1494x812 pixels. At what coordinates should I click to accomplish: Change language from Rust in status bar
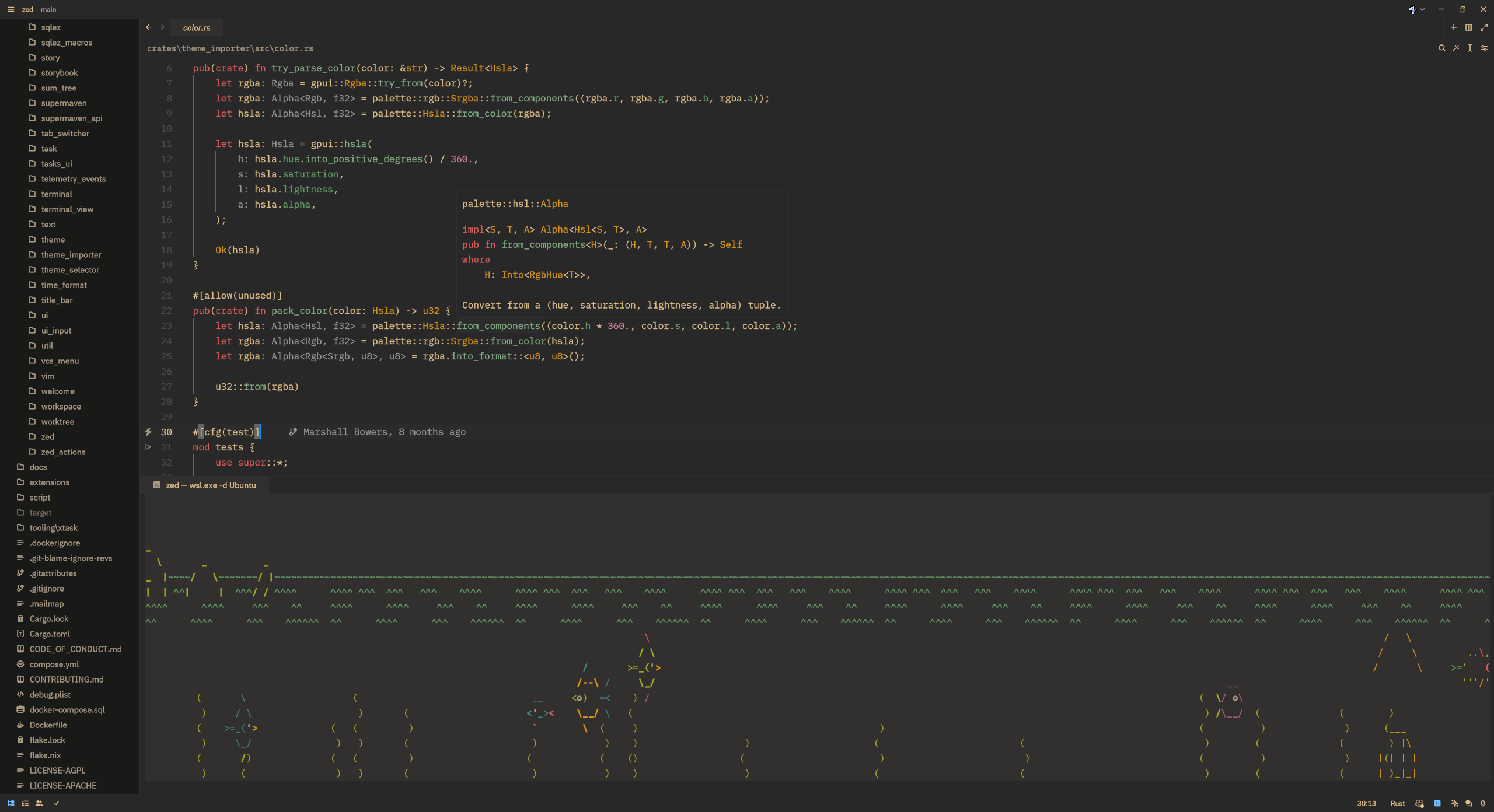(1397, 803)
